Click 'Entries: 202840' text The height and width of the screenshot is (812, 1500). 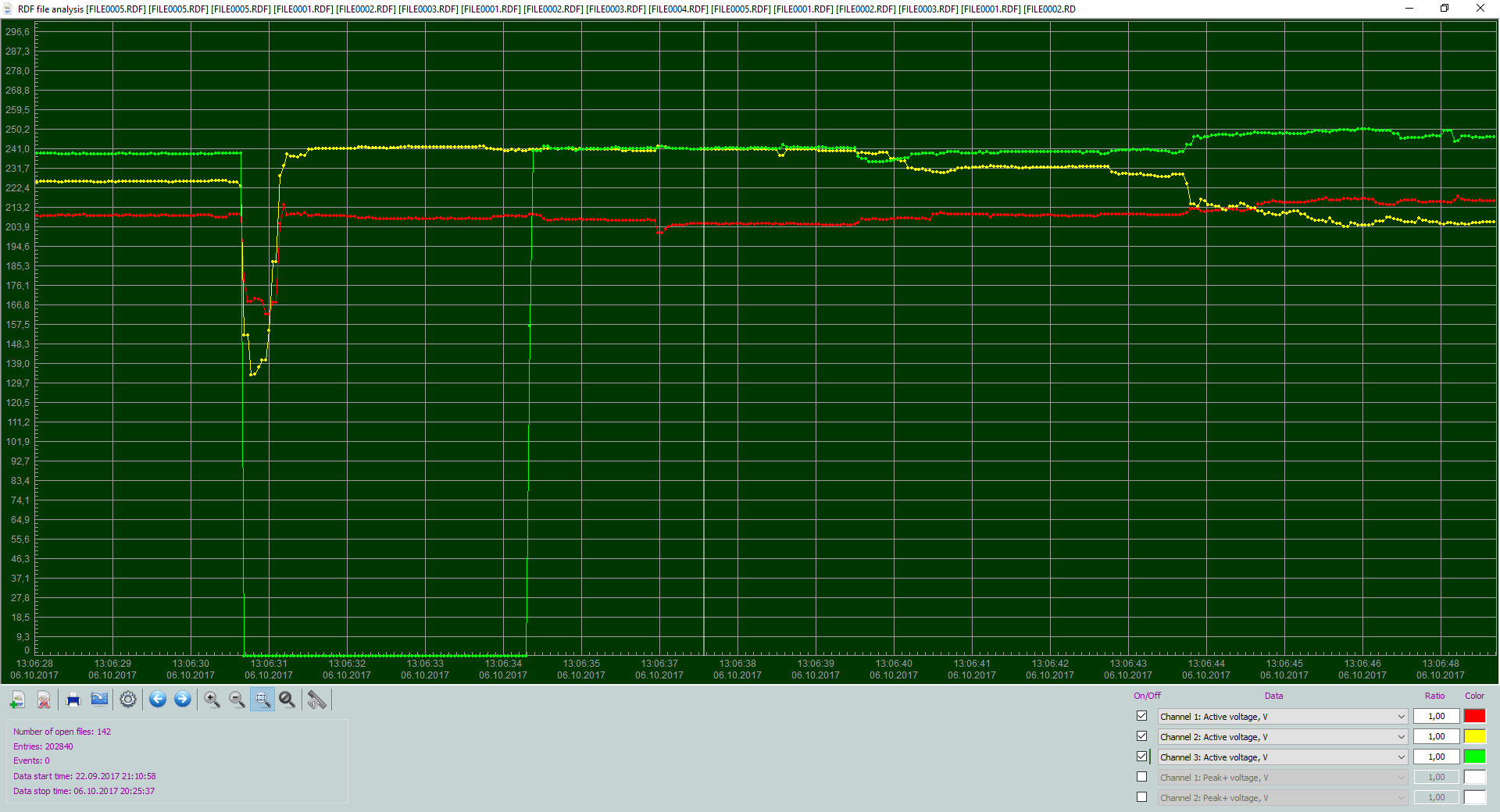coord(43,746)
